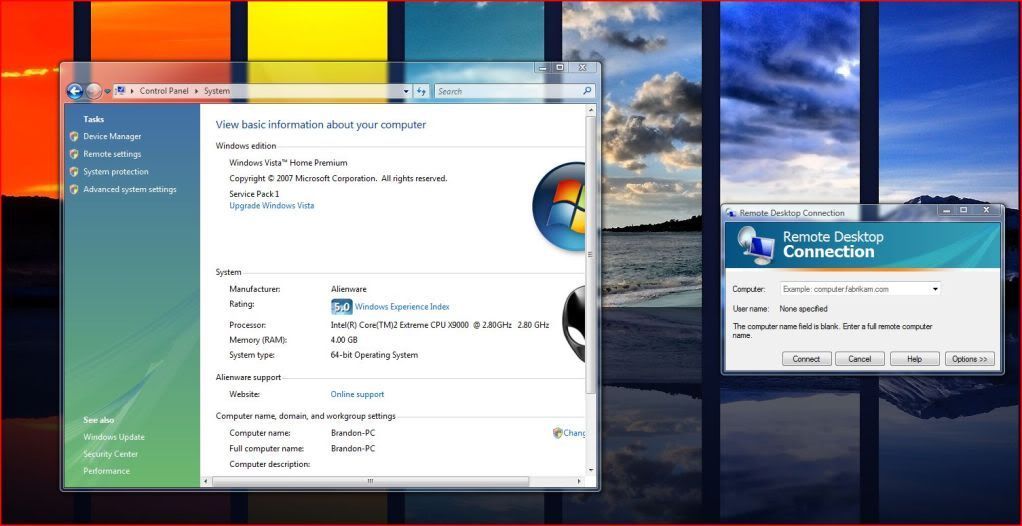Click the horizontal scrollbar thumb in System window
The image size is (1022, 526).
(370, 482)
